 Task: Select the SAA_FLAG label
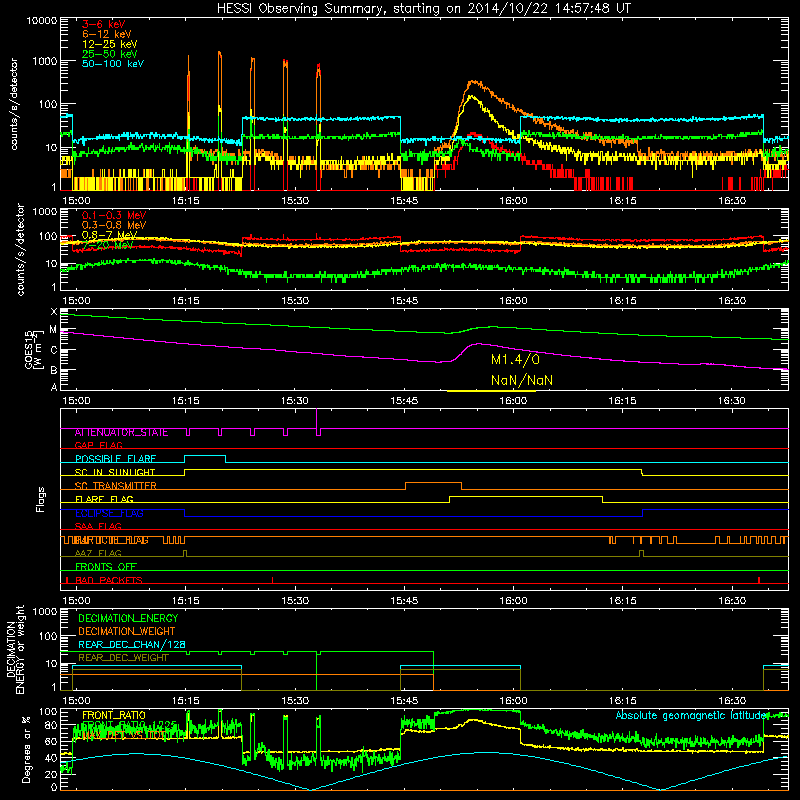click(x=98, y=526)
